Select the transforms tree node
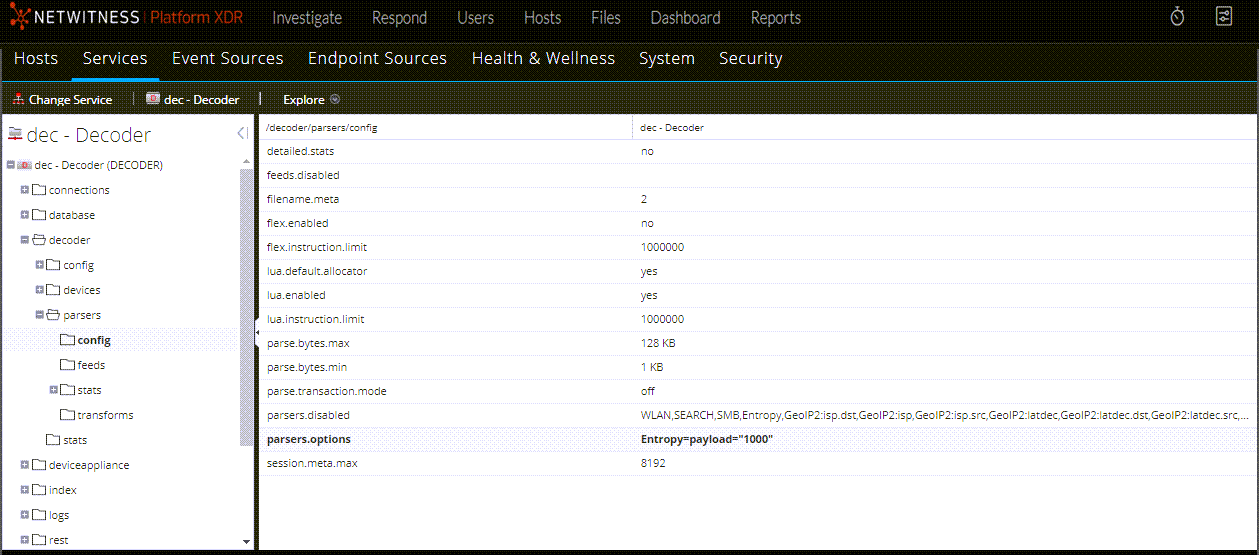The width and height of the screenshot is (1259, 555). pos(105,415)
